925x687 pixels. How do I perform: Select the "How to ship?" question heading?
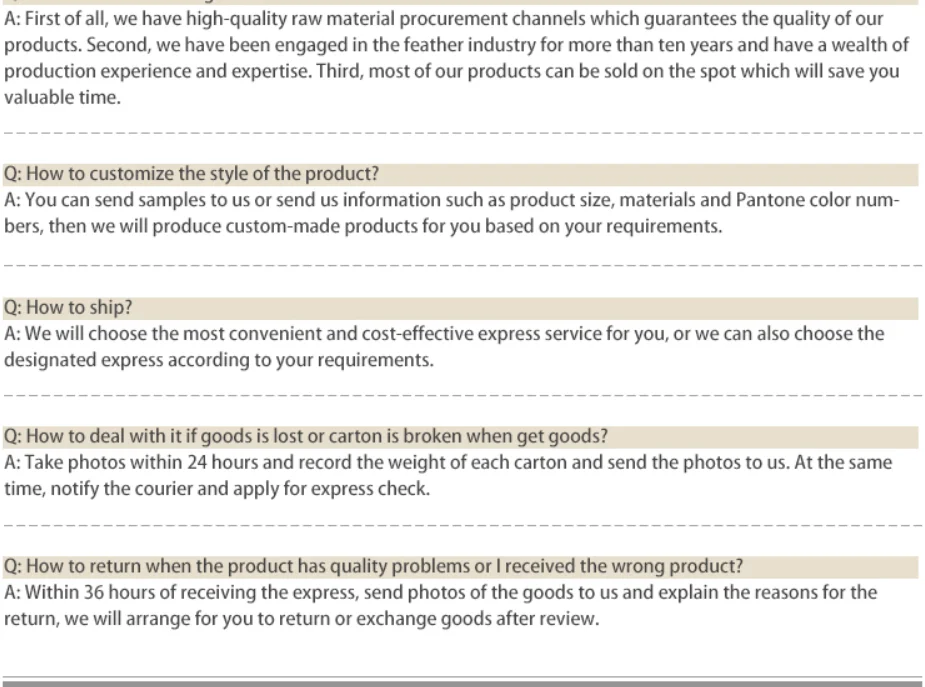tap(68, 308)
